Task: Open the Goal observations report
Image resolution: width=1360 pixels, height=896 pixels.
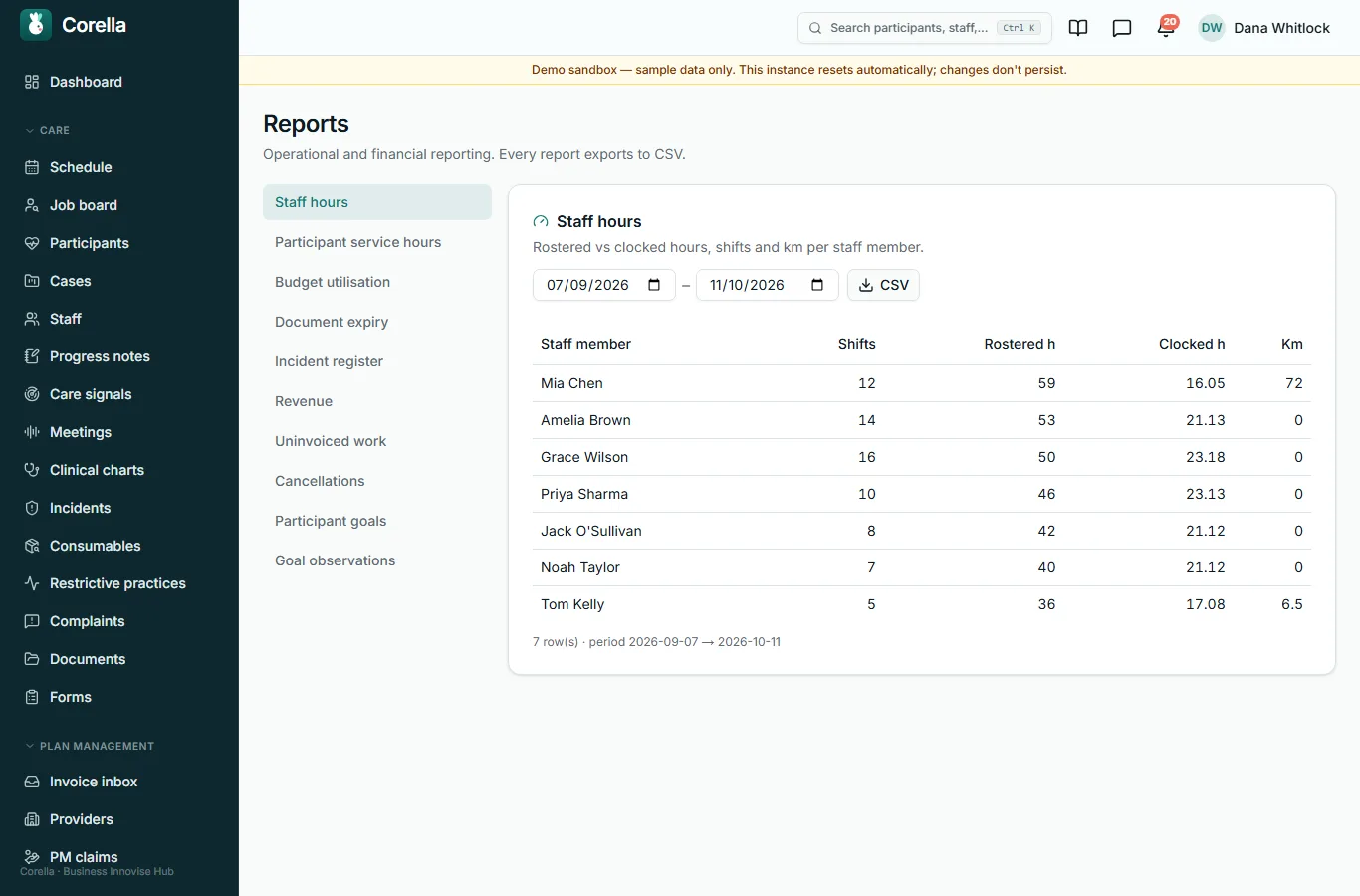Action: click(377, 560)
